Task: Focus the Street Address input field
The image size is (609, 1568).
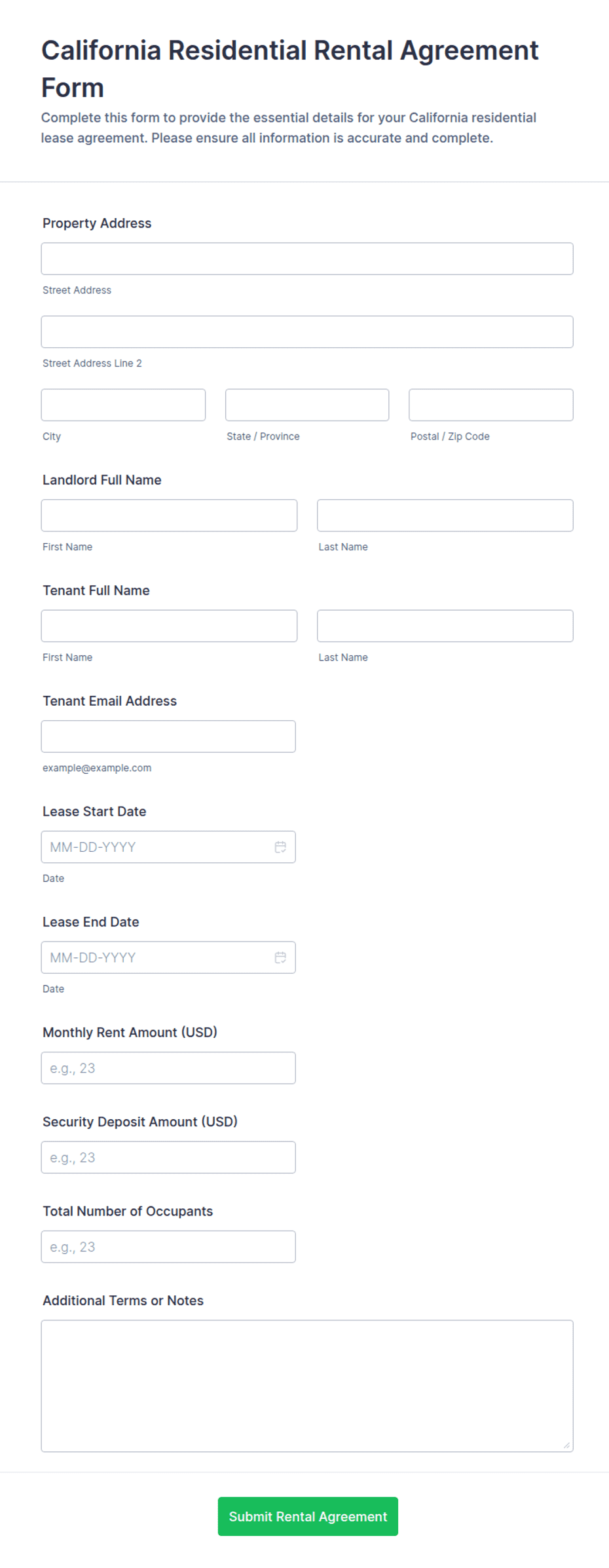Action: (307, 259)
